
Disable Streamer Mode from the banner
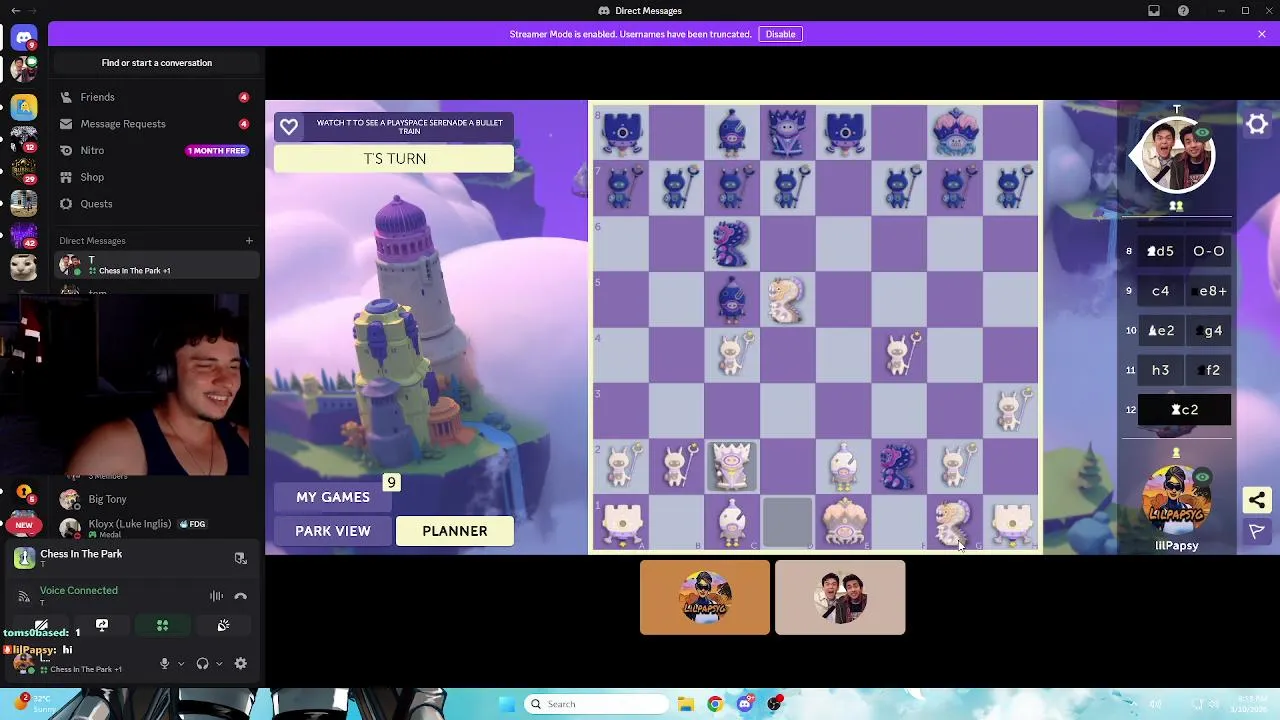[780, 34]
